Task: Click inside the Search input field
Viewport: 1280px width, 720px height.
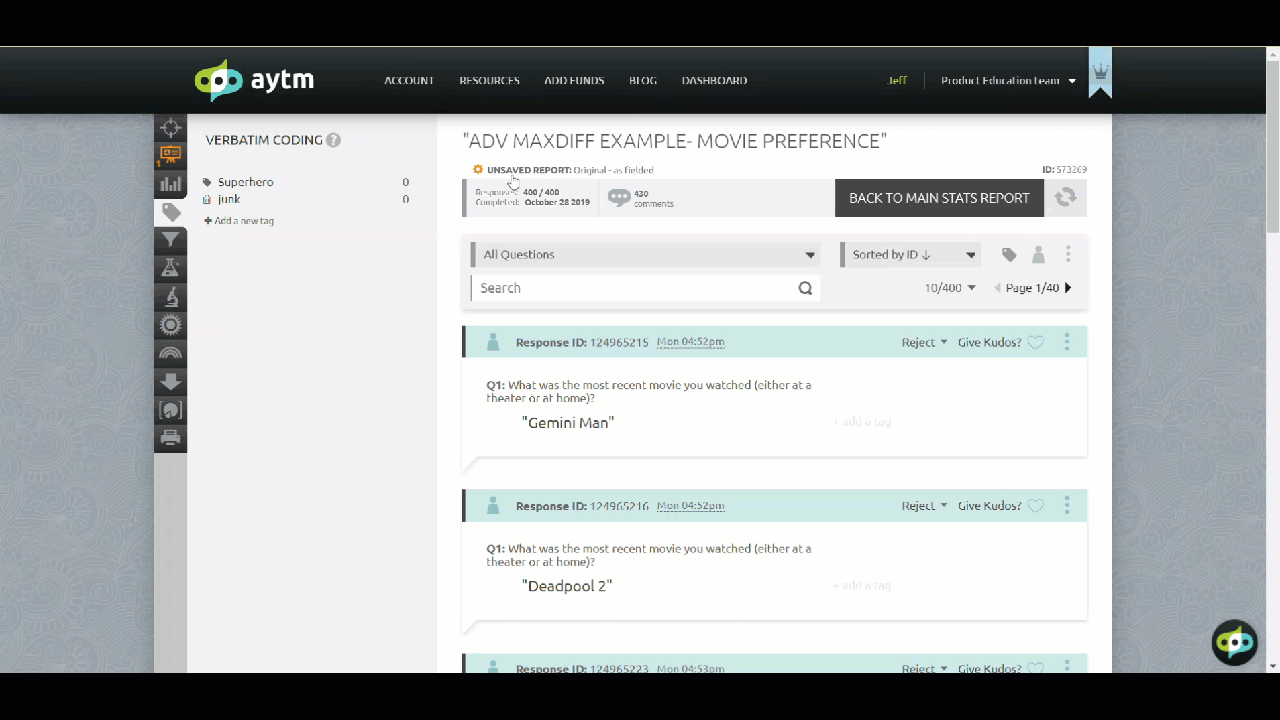Action: click(x=632, y=288)
